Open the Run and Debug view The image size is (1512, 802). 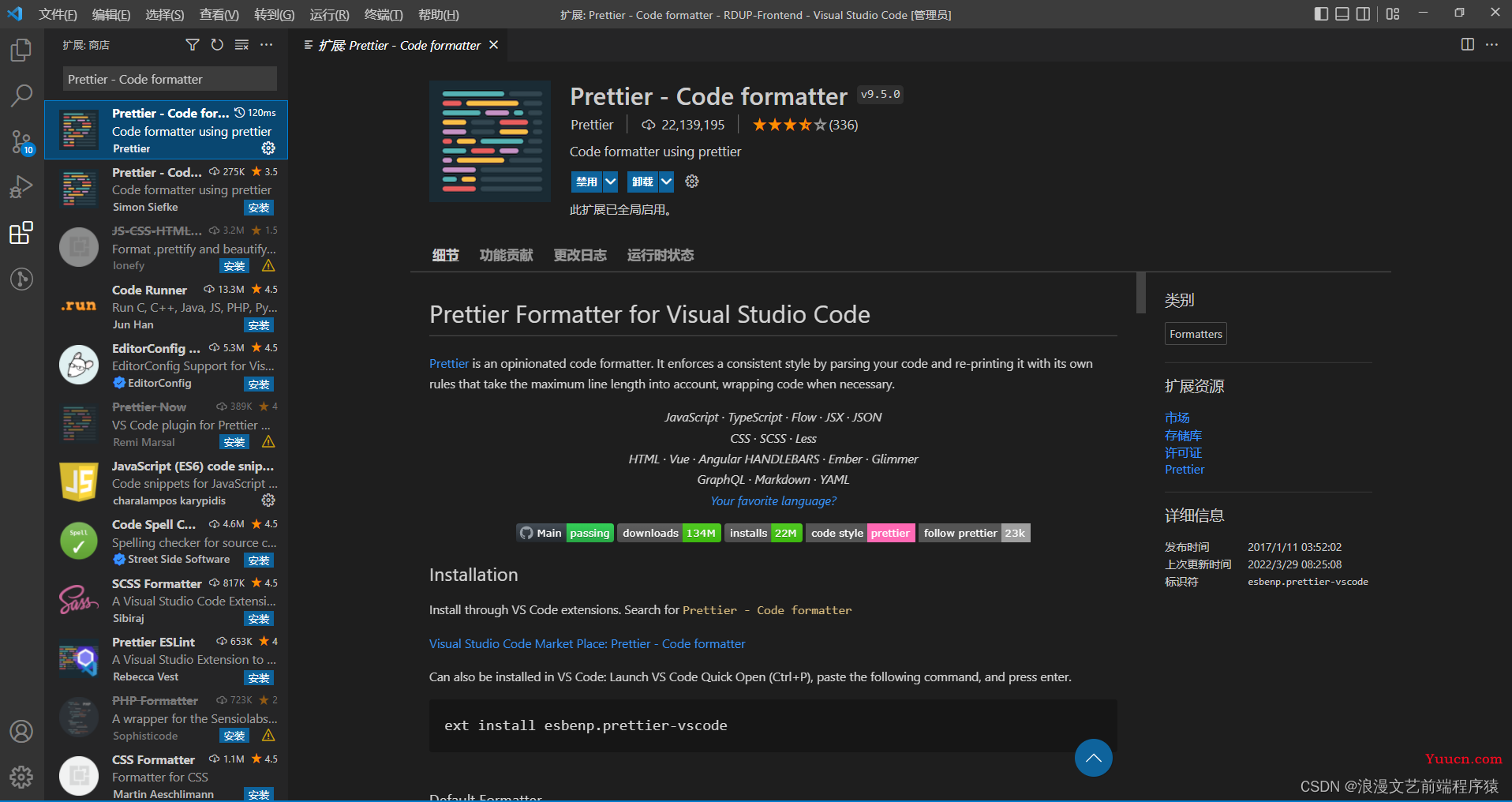click(x=21, y=187)
